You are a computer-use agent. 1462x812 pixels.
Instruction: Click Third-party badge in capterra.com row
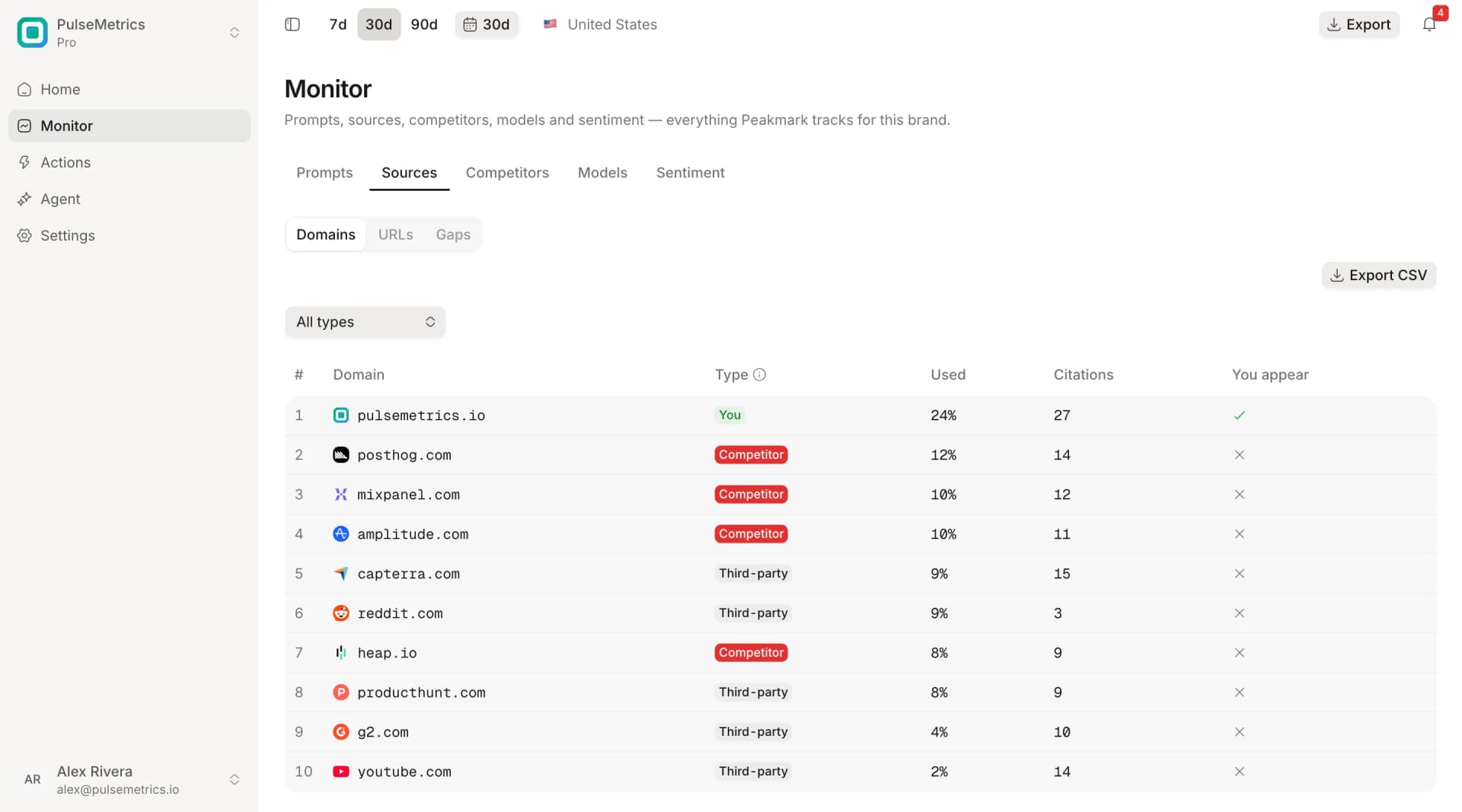(x=753, y=573)
